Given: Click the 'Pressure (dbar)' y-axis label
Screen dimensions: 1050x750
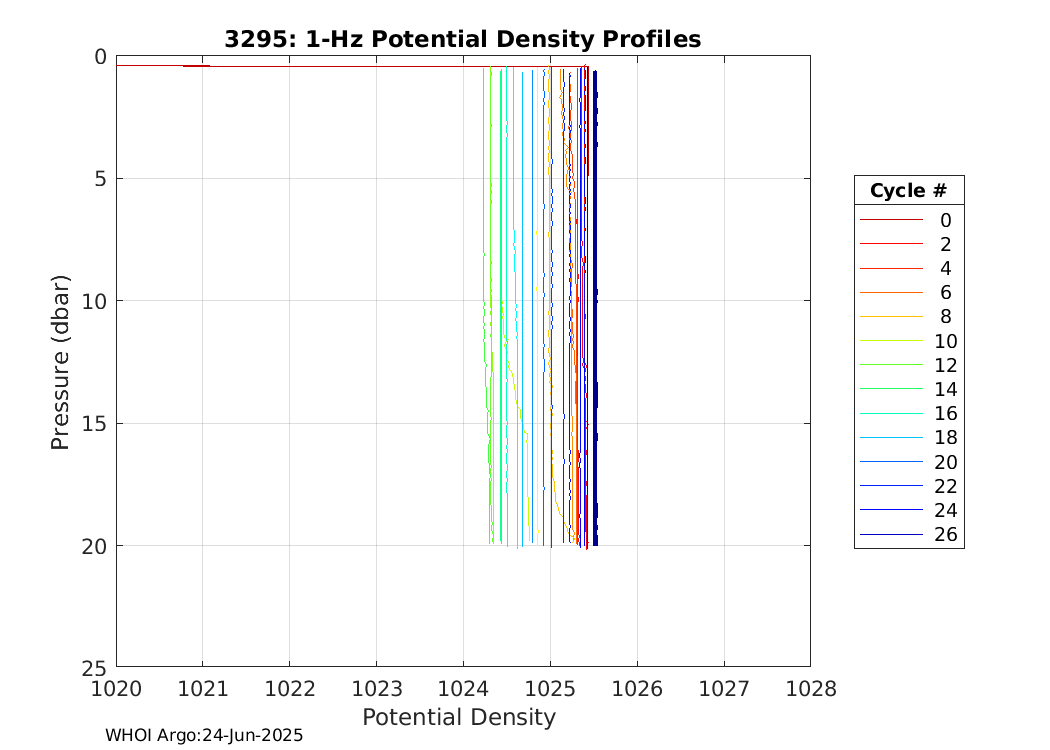Looking at the screenshot, I should point(60,362).
